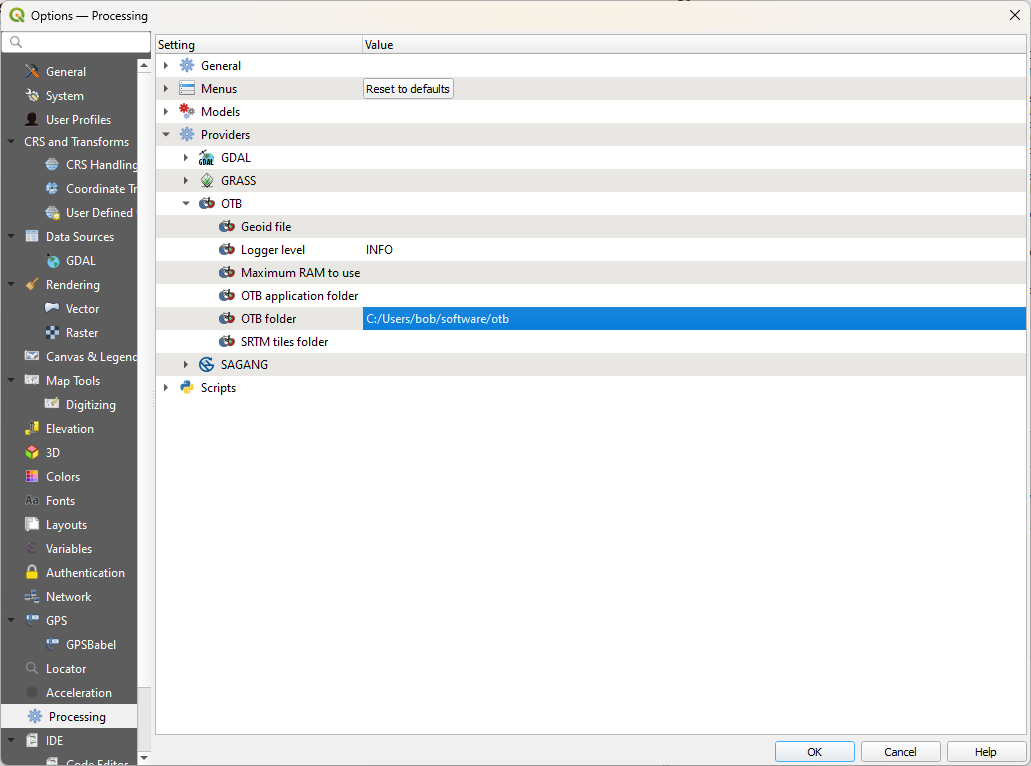Collapse the OTB provider tree
This screenshot has height=766, width=1031.
(x=186, y=204)
